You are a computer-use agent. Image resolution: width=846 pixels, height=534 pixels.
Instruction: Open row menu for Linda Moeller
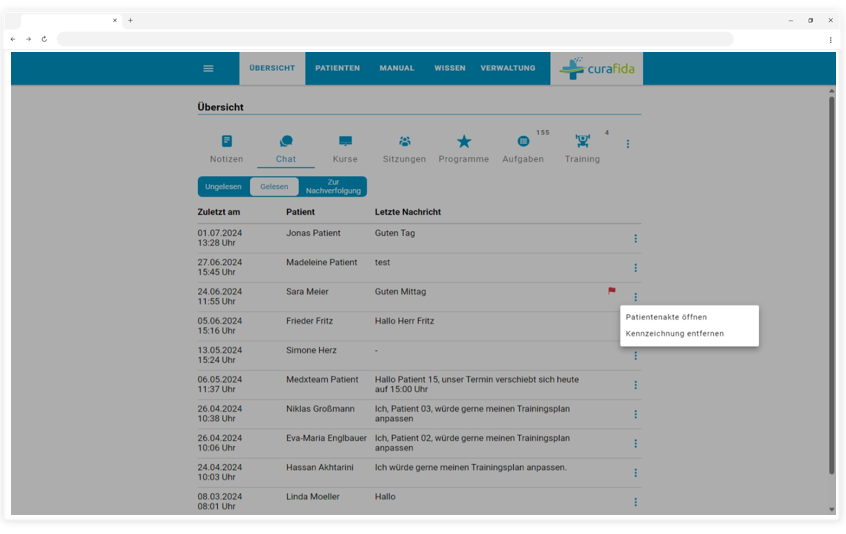tap(636, 502)
